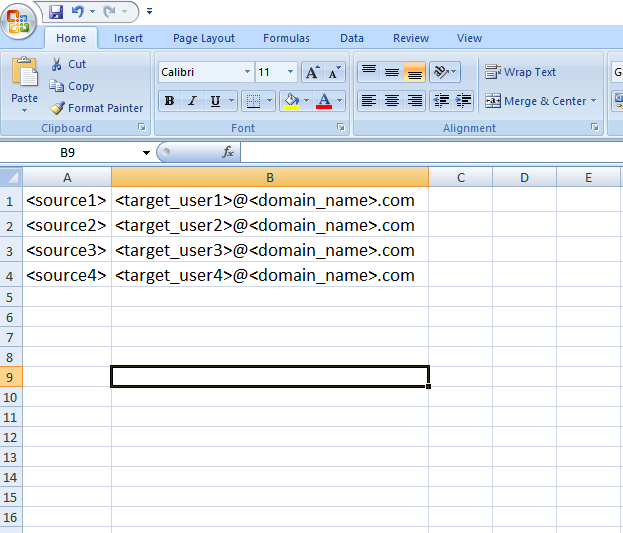The height and width of the screenshot is (533, 623).
Task: Select column C header
Action: pos(460,177)
